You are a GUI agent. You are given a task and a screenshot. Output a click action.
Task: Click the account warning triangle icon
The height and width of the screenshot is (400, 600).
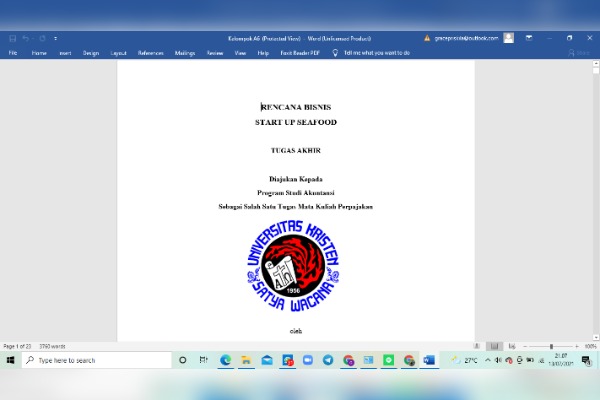(x=427, y=38)
